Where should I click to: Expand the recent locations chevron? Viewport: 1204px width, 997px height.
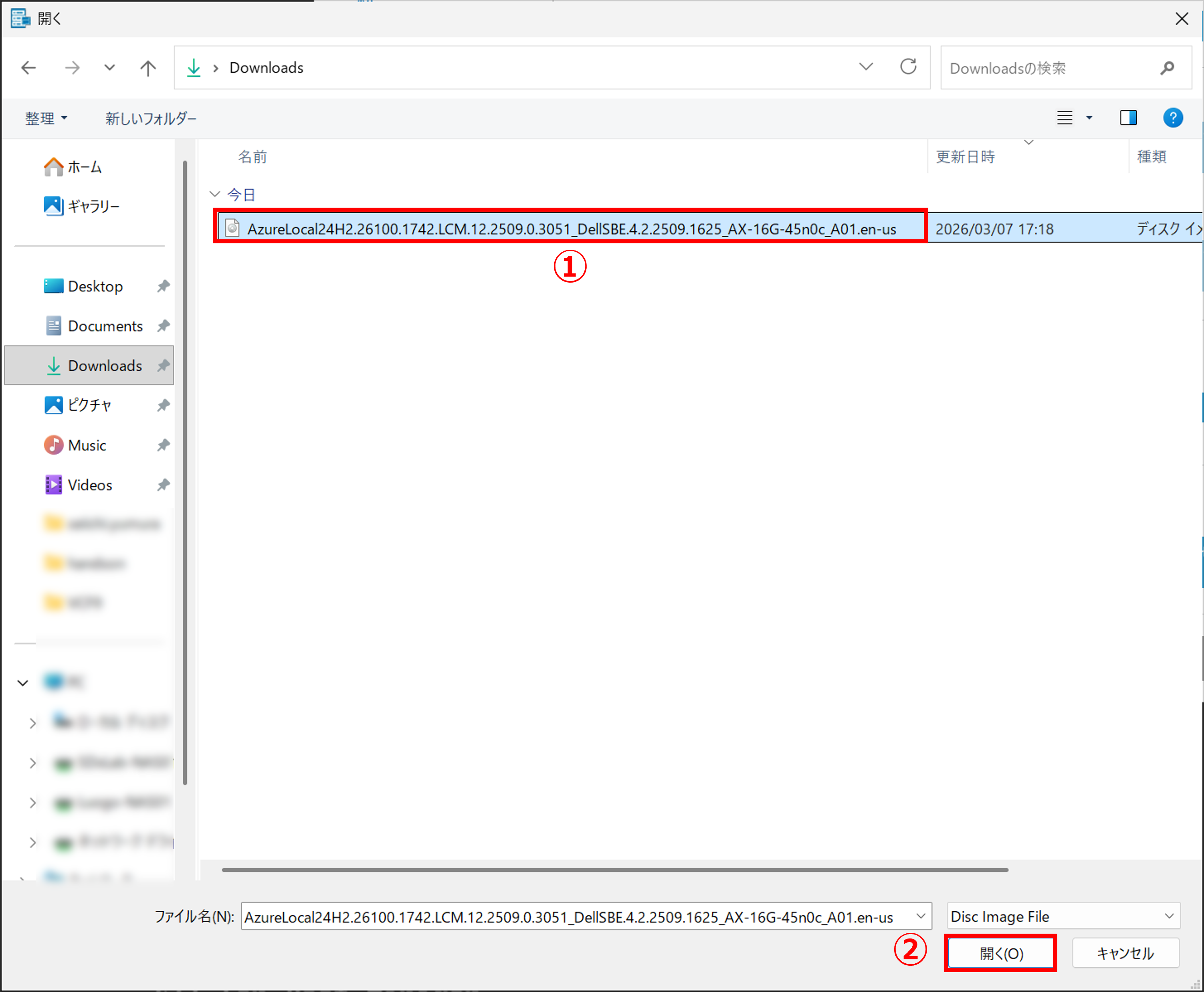click(109, 68)
